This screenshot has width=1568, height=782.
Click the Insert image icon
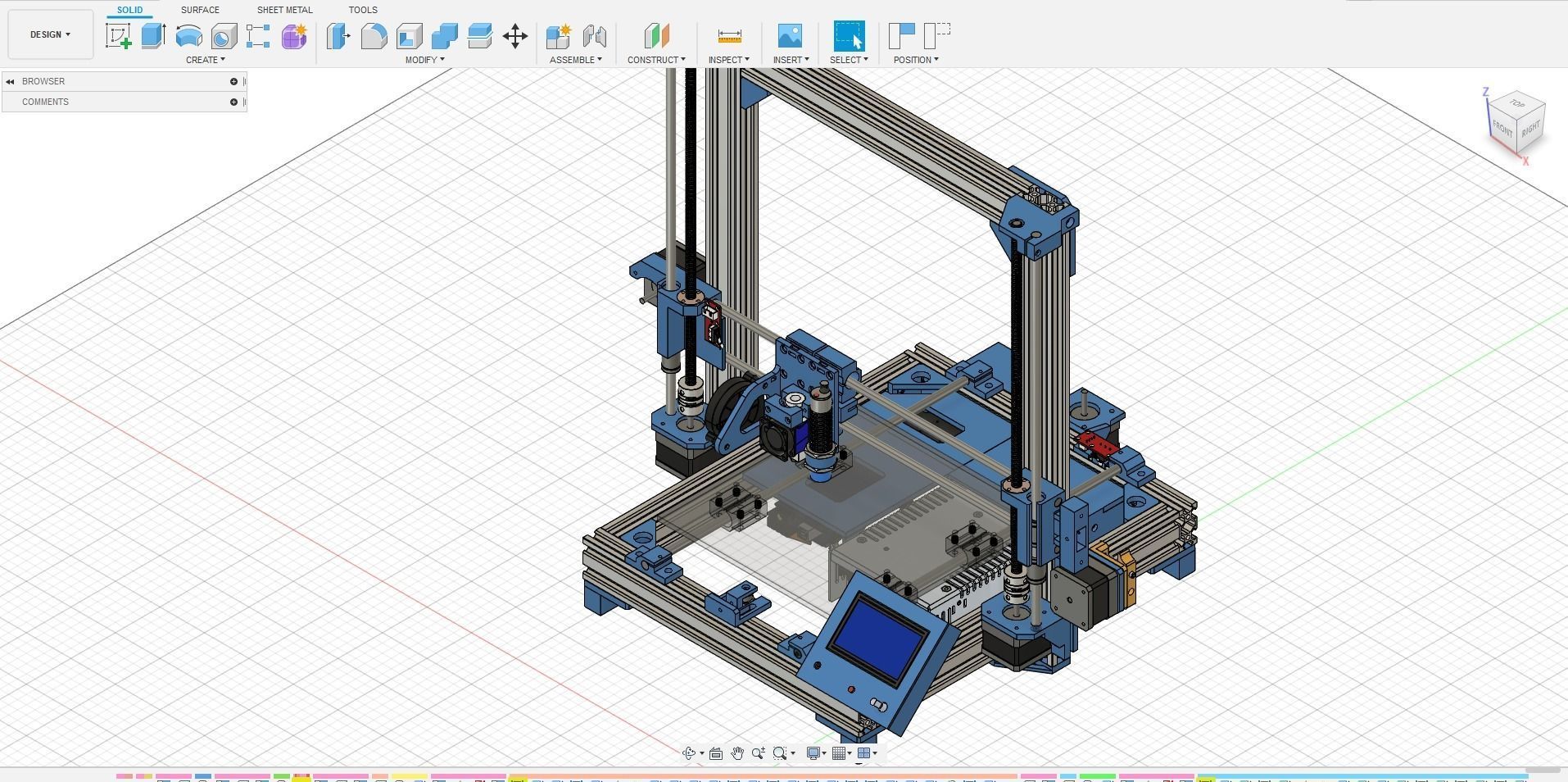[790, 36]
